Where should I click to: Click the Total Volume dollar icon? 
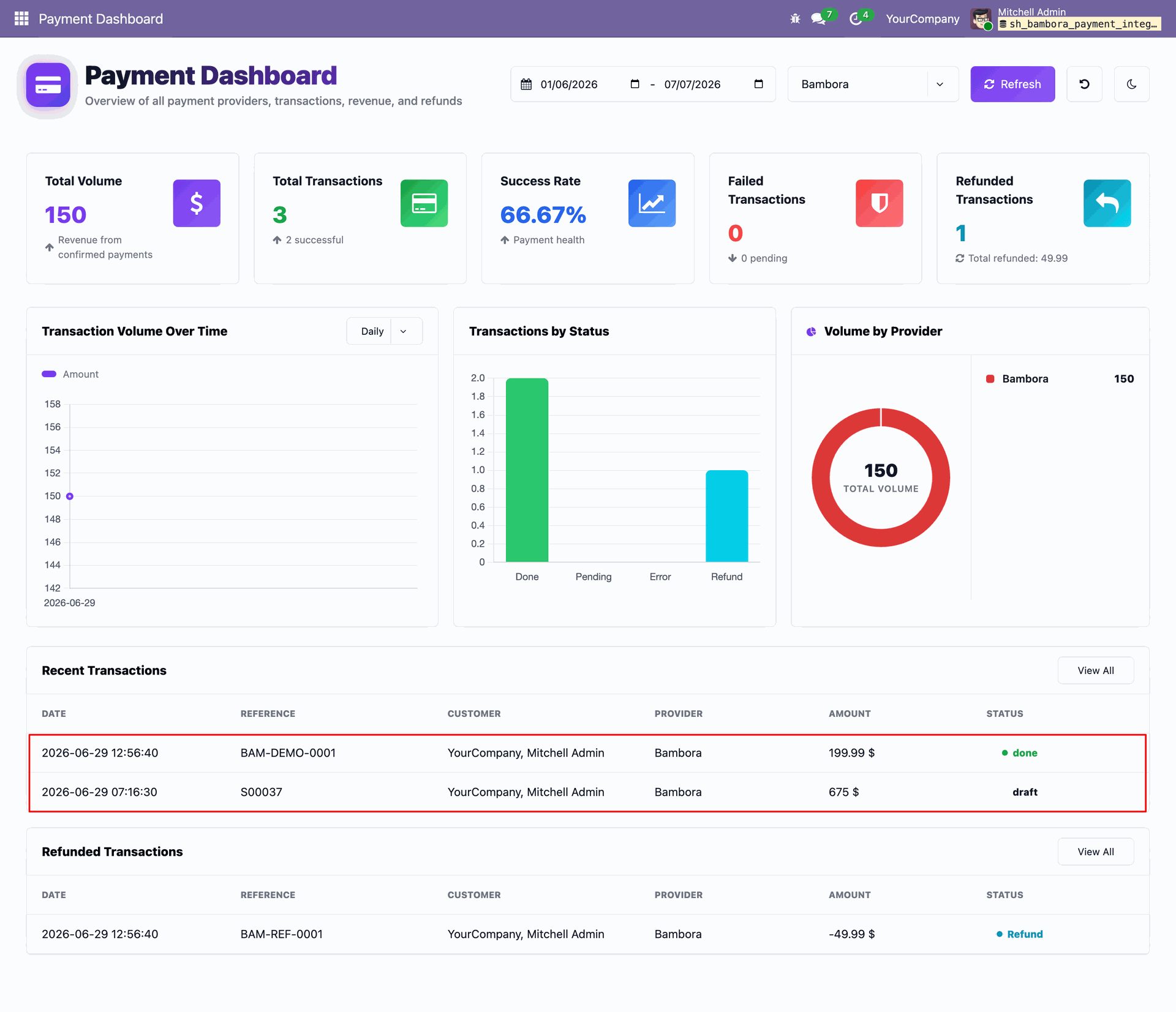[x=197, y=203]
